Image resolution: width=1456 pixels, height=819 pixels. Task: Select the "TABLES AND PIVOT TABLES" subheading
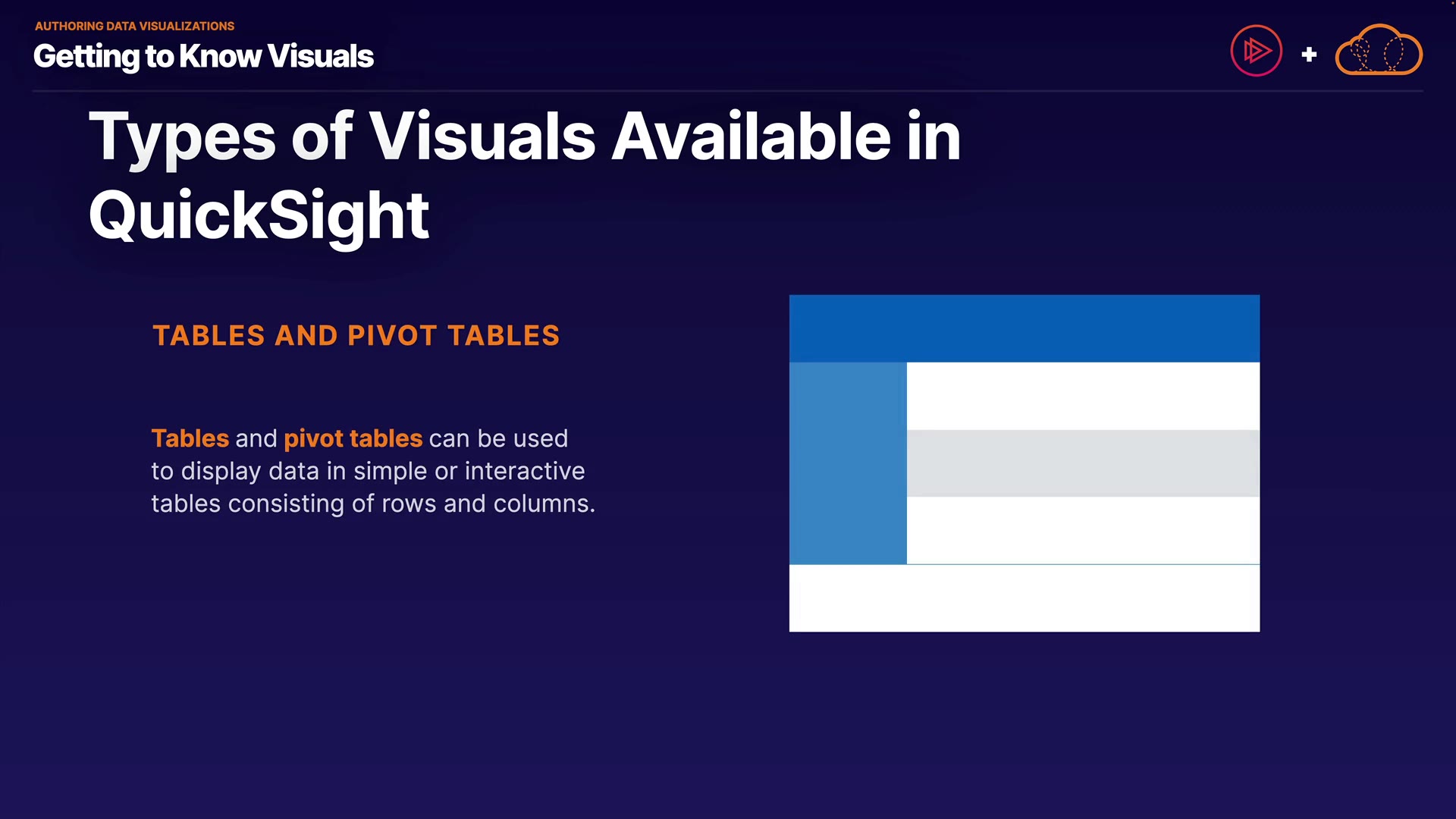(356, 335)
